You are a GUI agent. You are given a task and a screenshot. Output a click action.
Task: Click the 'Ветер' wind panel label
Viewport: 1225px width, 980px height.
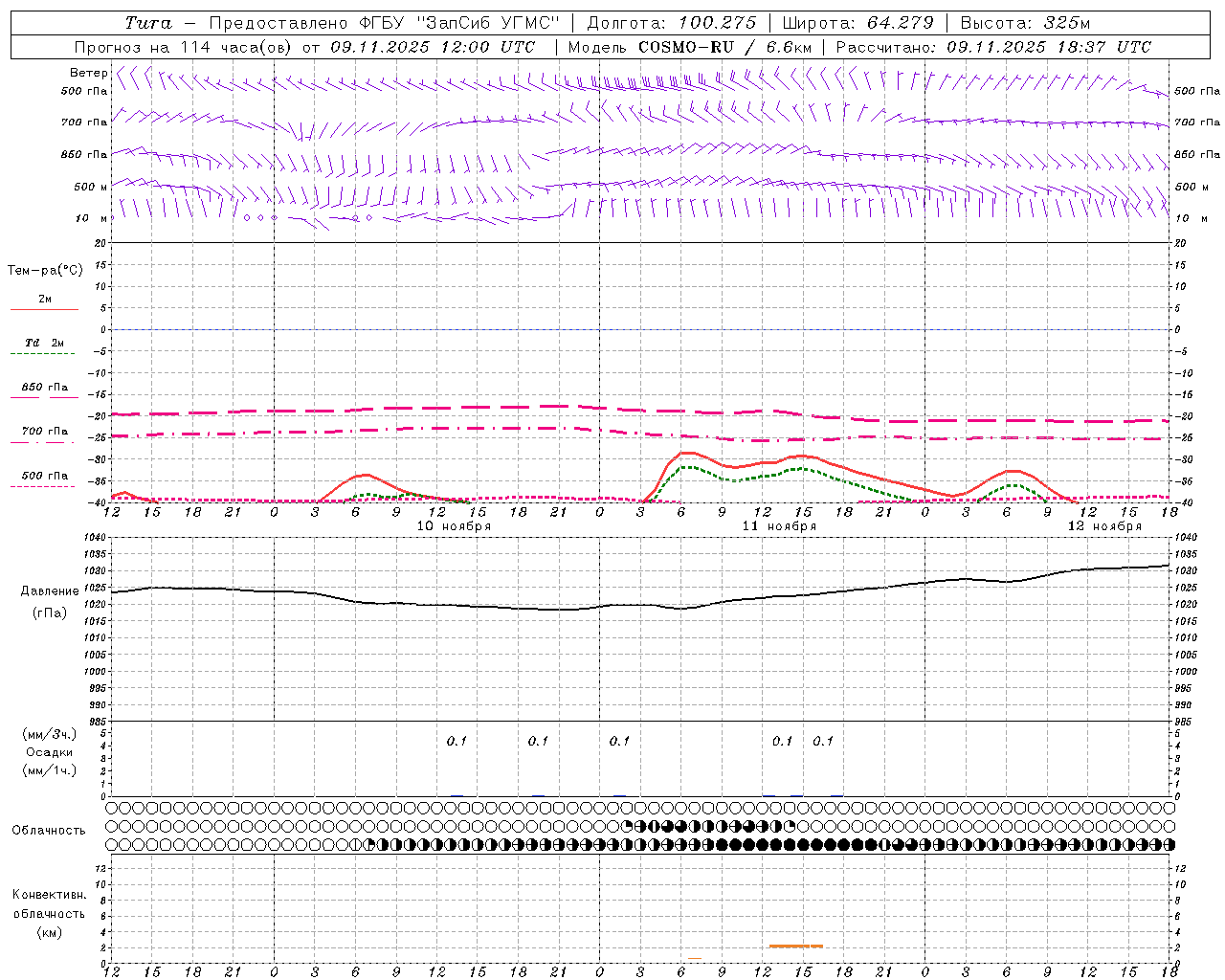click(88, 73)
